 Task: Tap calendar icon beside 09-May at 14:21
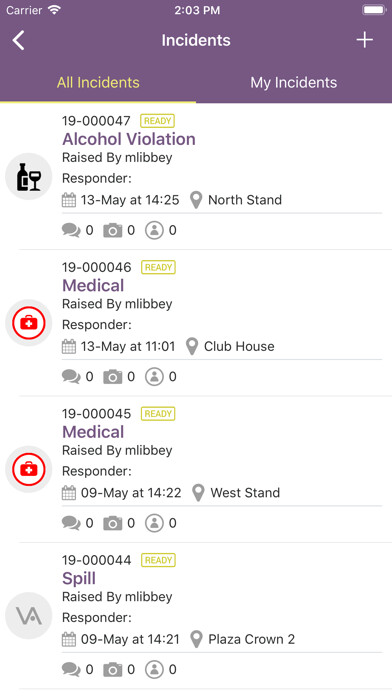coord(69,640)
